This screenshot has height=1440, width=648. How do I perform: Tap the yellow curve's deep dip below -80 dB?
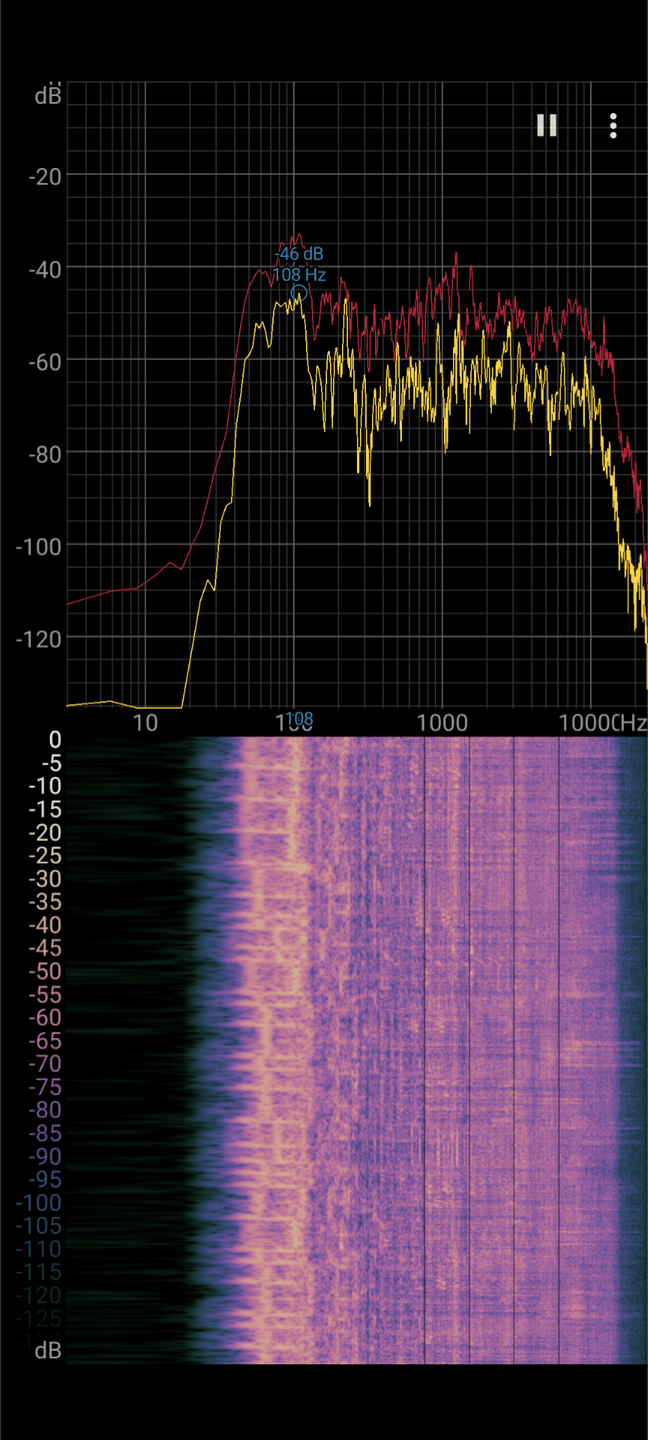pos(369,503)
